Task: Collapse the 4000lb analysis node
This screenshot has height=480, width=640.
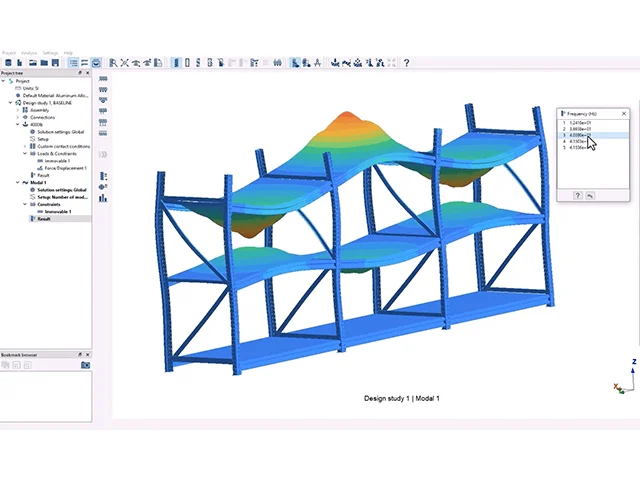Action: click(x=18, y=124)
